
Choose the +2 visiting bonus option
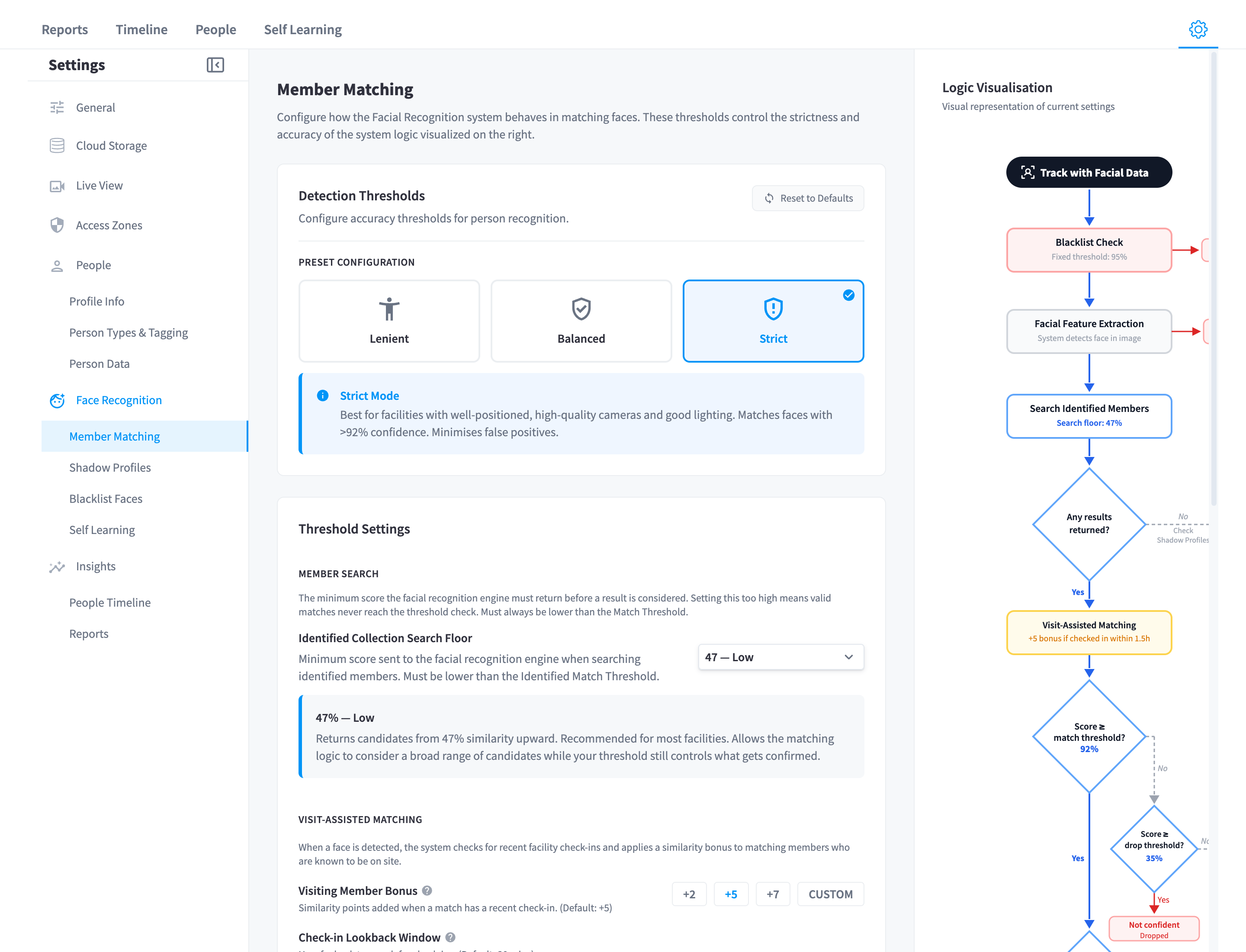tap(689, 894)
